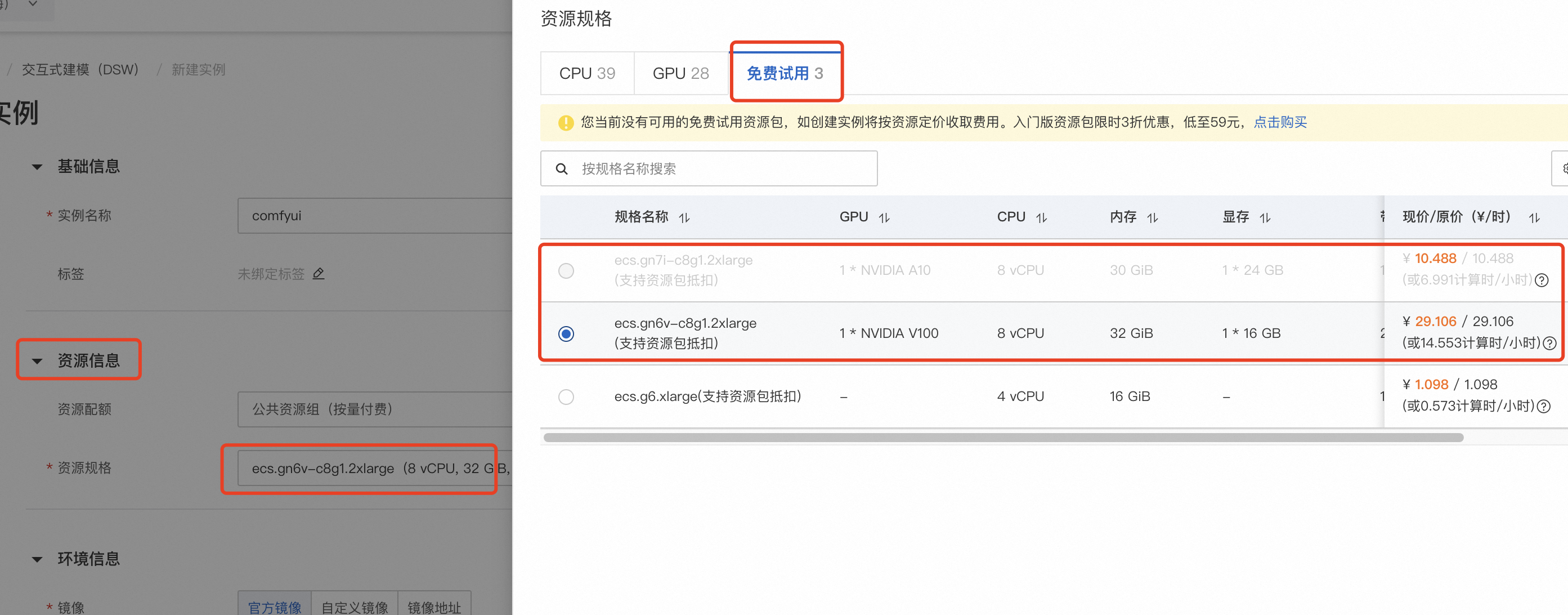The height and width of the screenshot is (615, 1568).
Task: Switch to the 免费试用 3 tab
Action: pyautogui.click(x=785, y=73)
